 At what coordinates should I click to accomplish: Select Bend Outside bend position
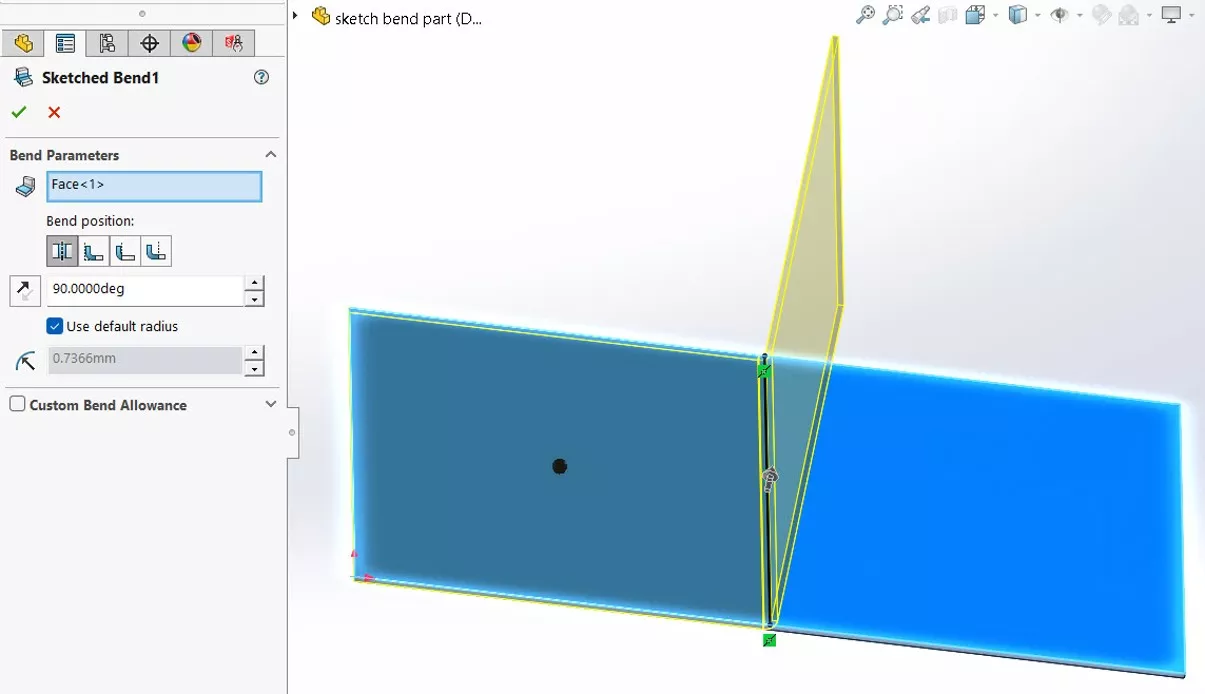click(x=155, y=251)
